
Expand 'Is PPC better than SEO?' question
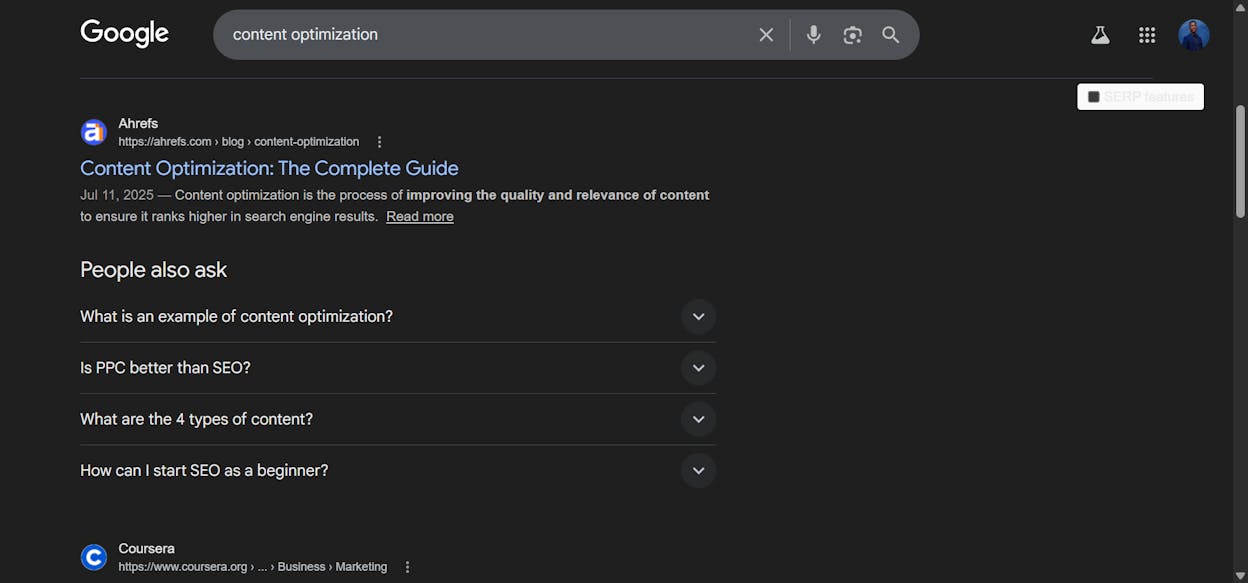(x=398, y=368)
